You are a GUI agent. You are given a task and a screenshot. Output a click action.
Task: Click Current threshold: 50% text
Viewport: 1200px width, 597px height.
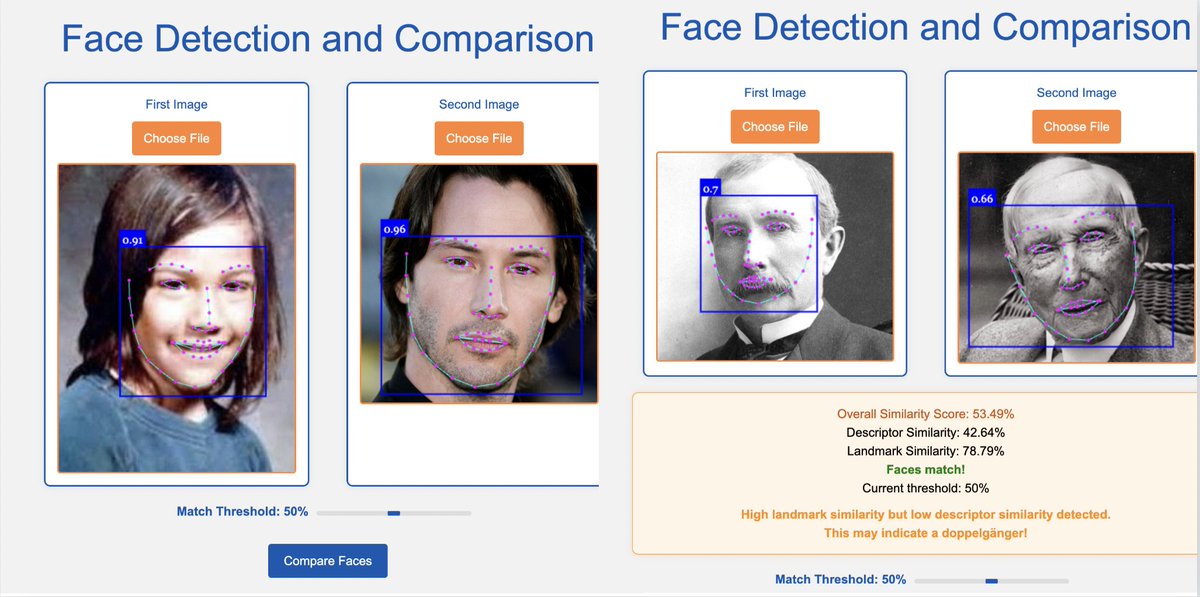click(x=926, y=488)
